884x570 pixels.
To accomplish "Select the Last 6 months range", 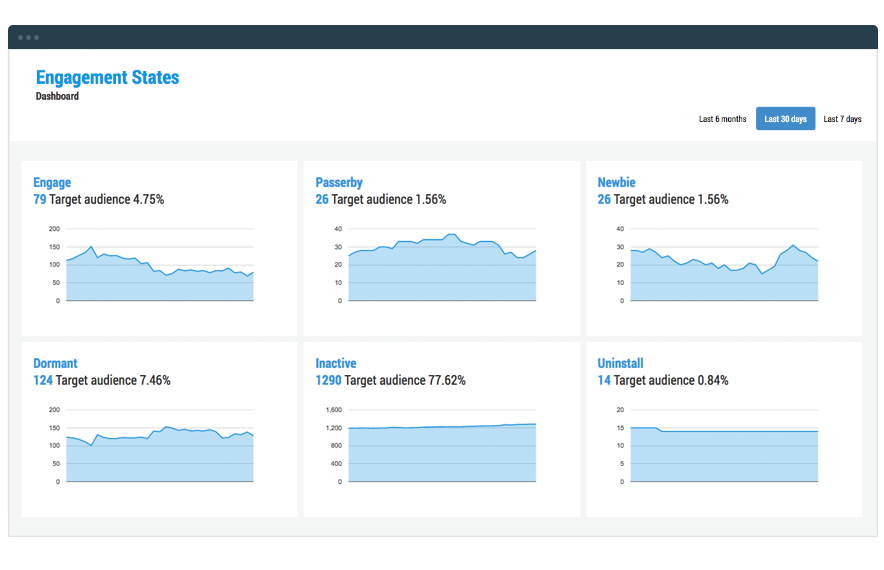I will (722, 119).
